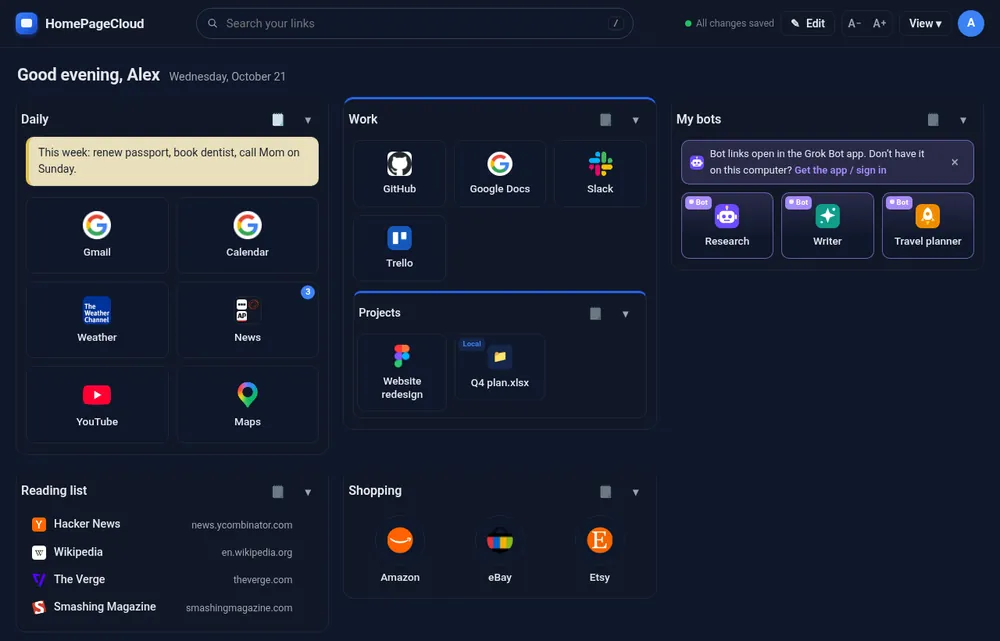The height and width of the screenshot is (641, 1000).
Task: Launch the Writer bot
Action: pos(827,226)
